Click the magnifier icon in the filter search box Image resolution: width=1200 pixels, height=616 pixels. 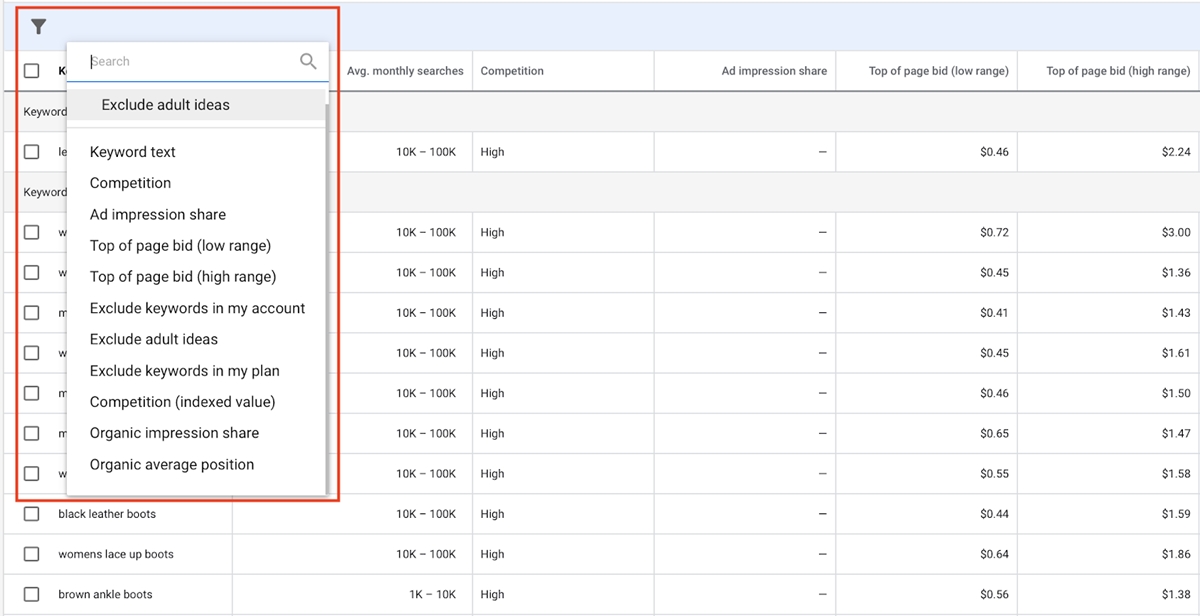(x=308, y=61)
